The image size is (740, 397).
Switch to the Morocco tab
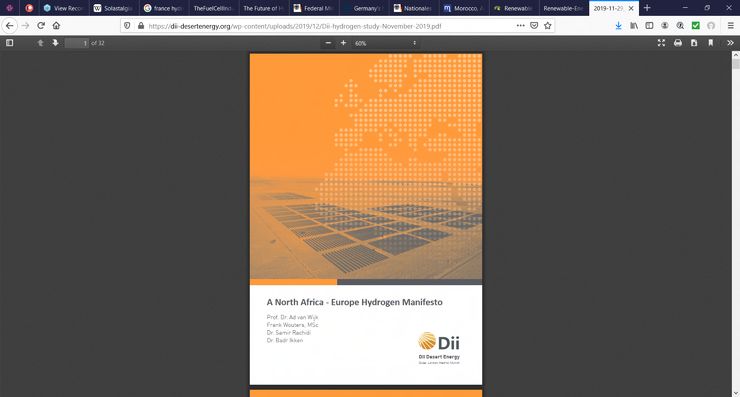(463, 8)
